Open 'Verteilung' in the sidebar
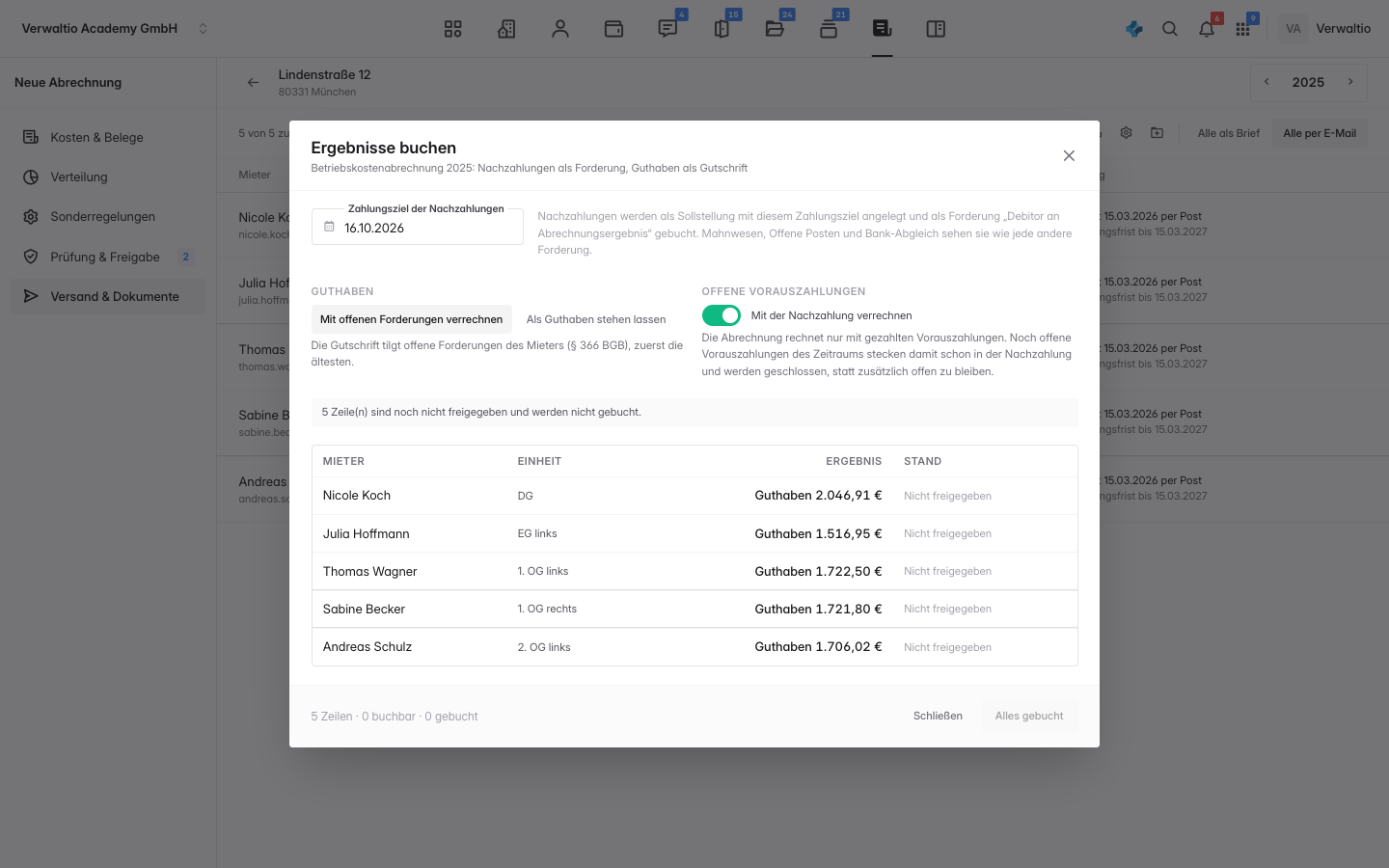The width and height of the screenshot is (1389, 868). [108, 177]
